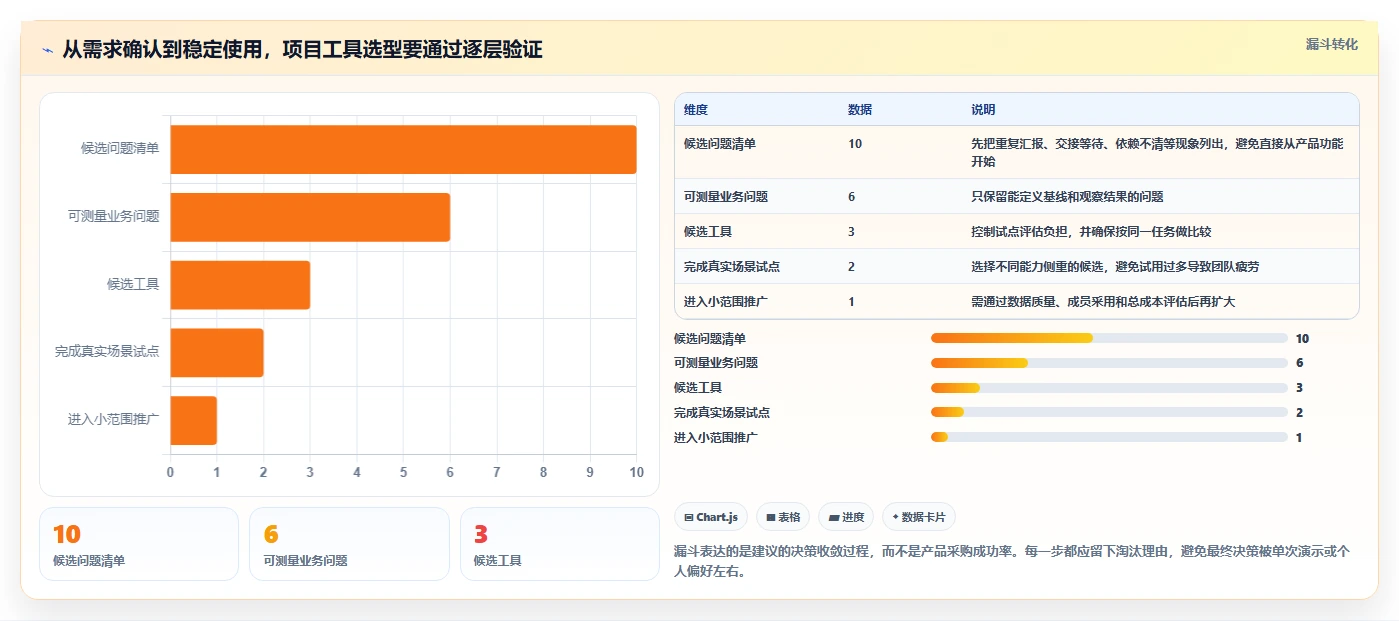Screen dimensions: 1399x621
Task: Click the 进入小范围推广 chart bar
Action: tap(194, 420)
